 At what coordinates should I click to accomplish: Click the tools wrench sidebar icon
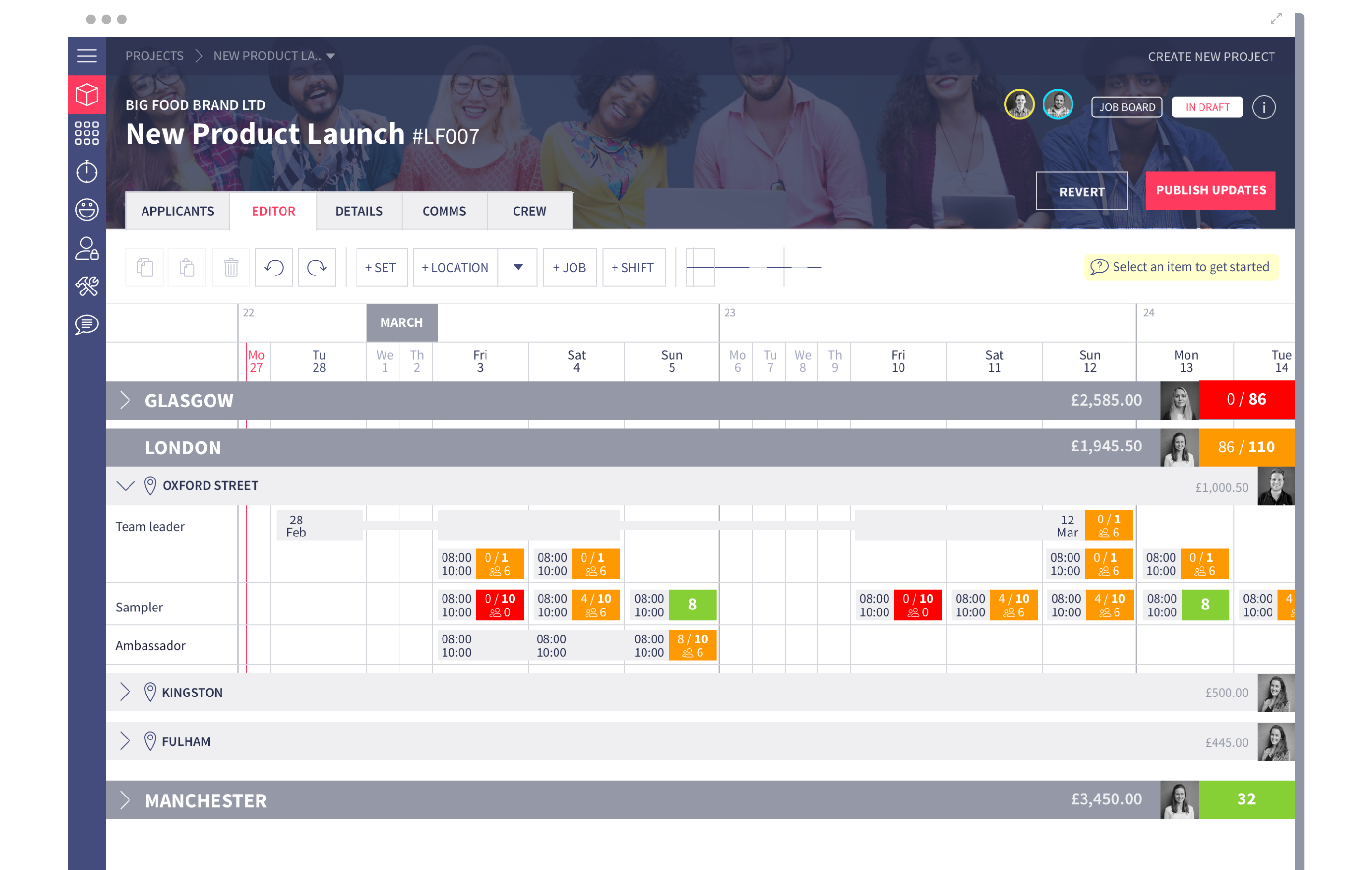(86, 286)
